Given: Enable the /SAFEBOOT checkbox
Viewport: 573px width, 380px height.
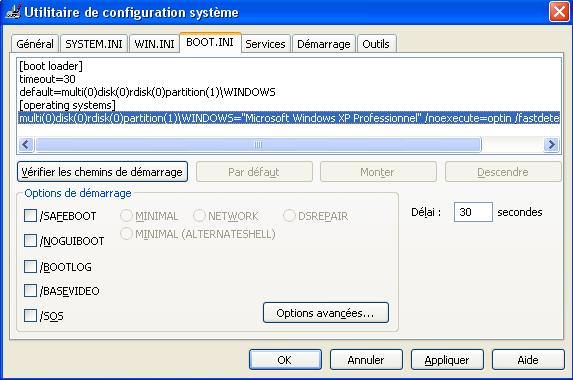Looking at the screenshot, I should click(x=30, y=216).
